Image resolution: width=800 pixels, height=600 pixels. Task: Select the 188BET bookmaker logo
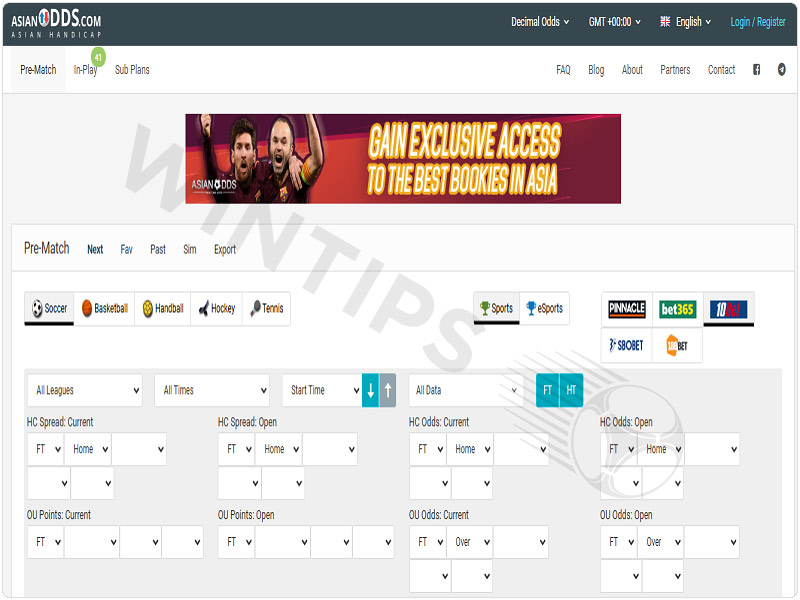coord(677,345)
